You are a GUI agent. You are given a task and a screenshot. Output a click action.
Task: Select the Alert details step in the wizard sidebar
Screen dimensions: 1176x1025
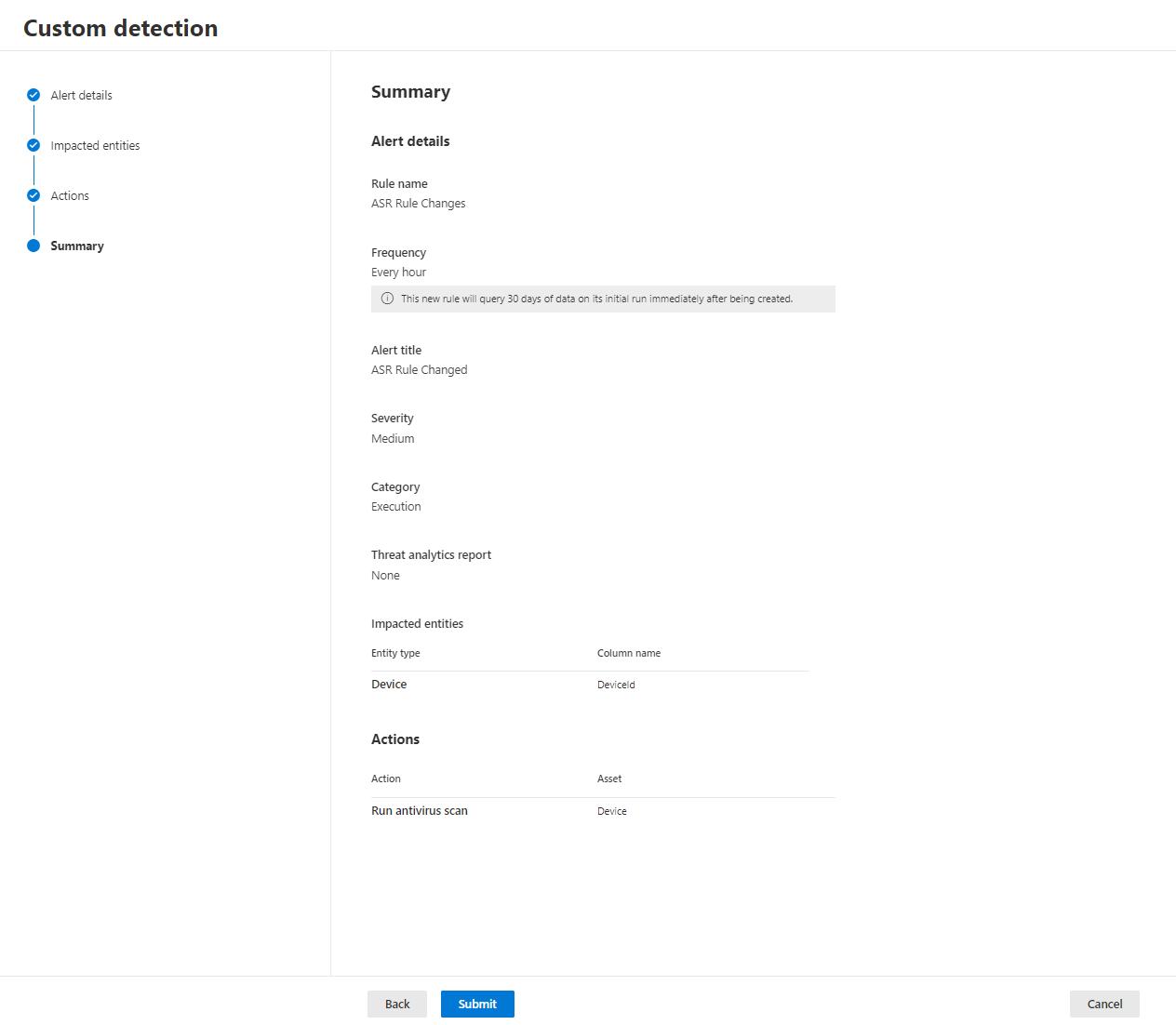pyautogui.click(x=81, y=95)
